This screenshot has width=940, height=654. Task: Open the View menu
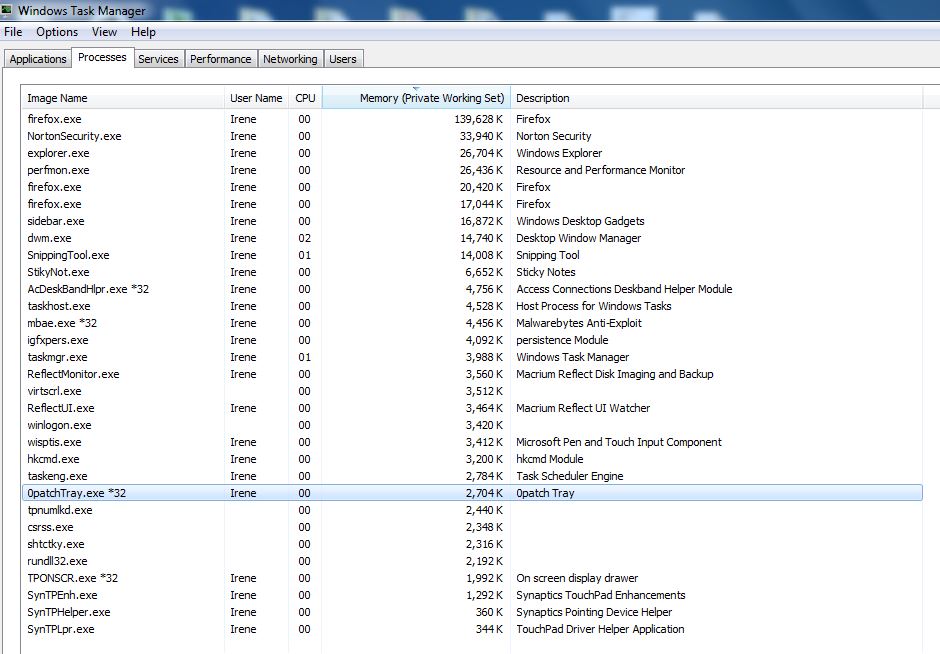[x=104, y=32]
